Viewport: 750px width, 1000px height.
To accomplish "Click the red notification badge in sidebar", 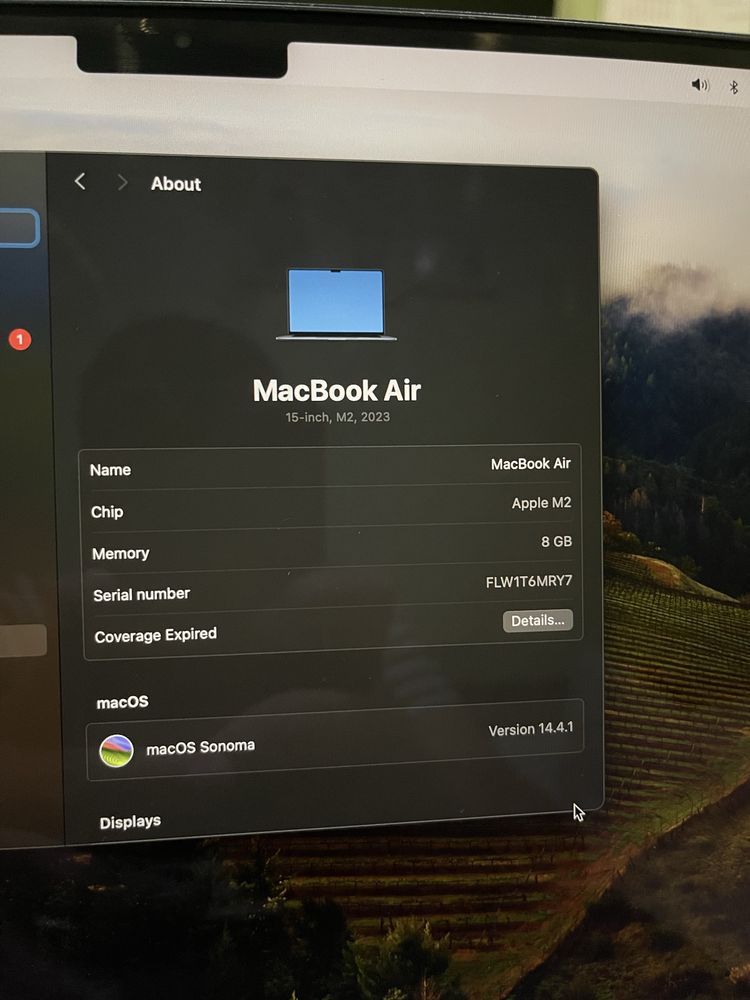I will (x=20, y=339).
